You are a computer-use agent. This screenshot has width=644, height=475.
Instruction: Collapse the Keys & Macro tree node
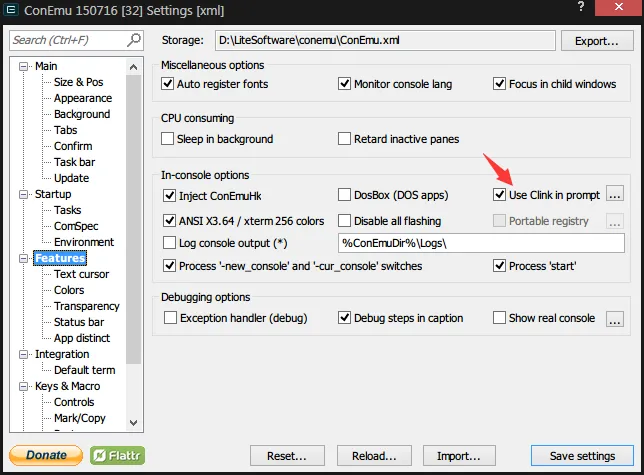[24, 386]
